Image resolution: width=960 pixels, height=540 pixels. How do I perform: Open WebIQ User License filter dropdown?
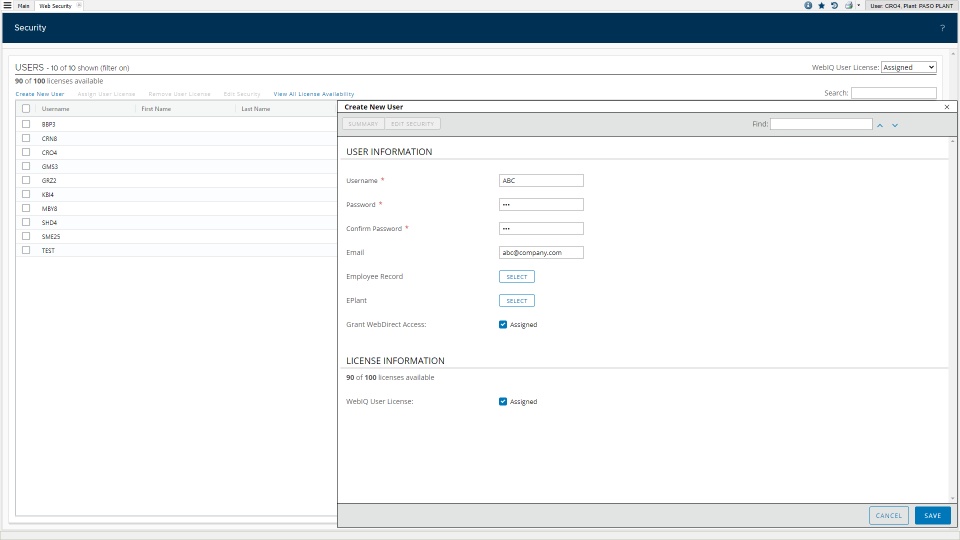pyautogui.click(x=909, y=67)
